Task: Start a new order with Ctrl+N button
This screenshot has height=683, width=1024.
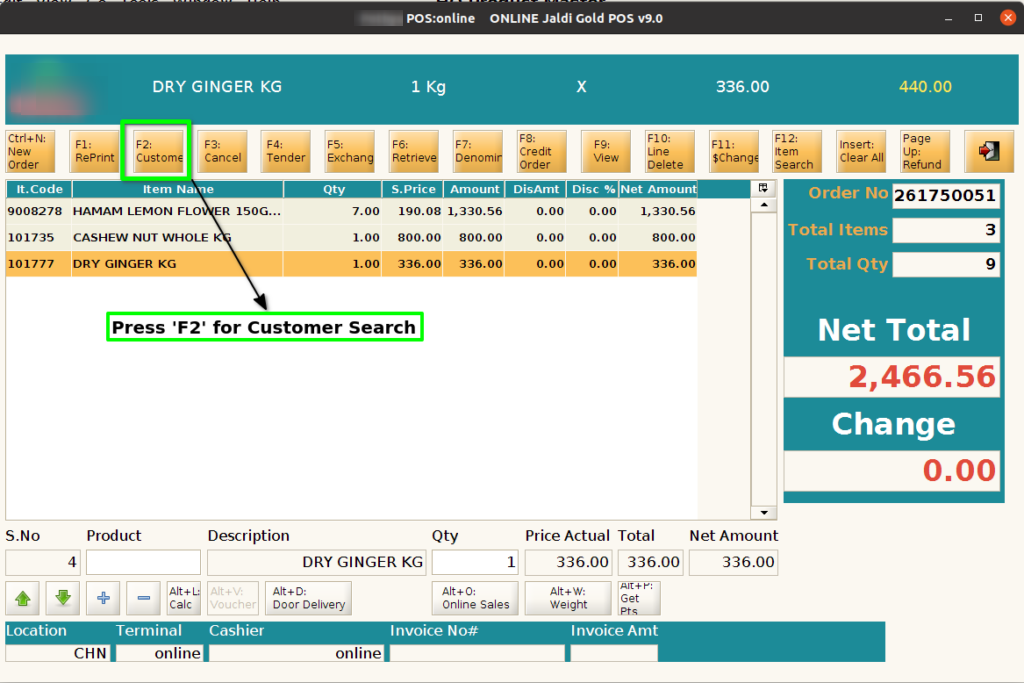Action: 30,151
